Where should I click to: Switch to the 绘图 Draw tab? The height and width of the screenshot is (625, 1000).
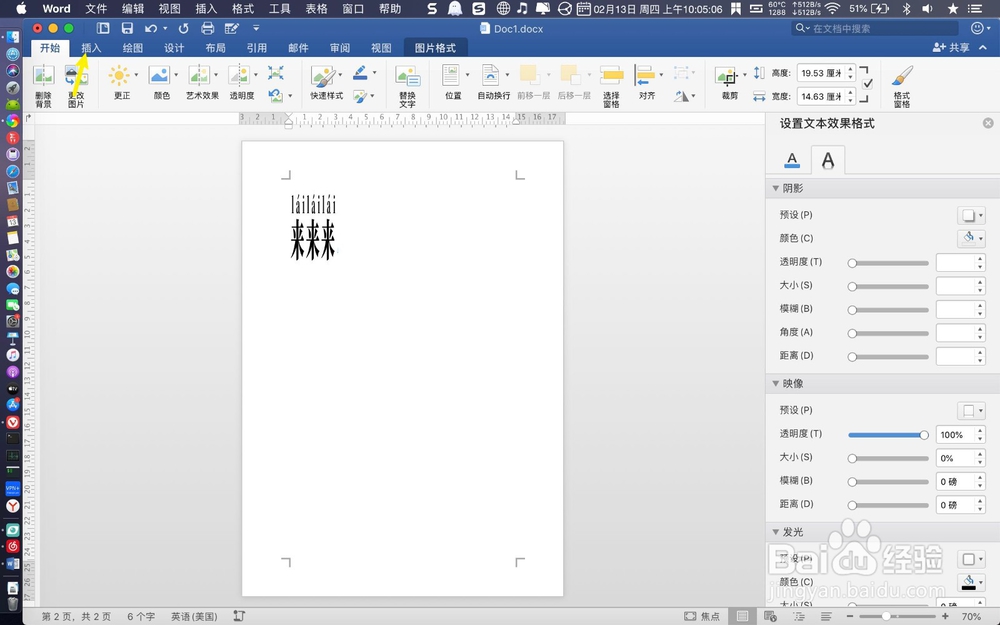[x=133, y=48]
